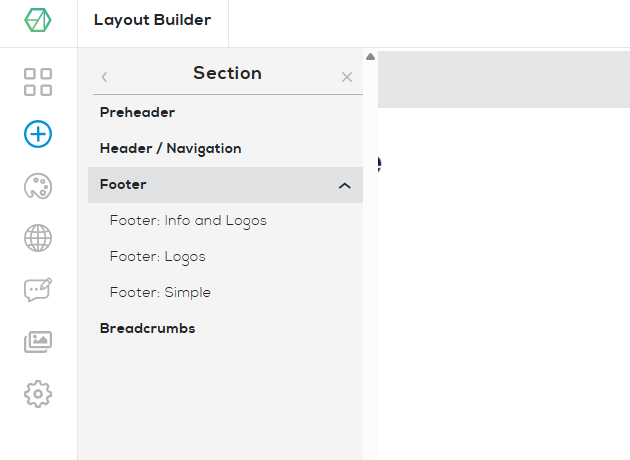Open the settings gear icon
This screenshot has width=630, height=460.
point(38,394)
